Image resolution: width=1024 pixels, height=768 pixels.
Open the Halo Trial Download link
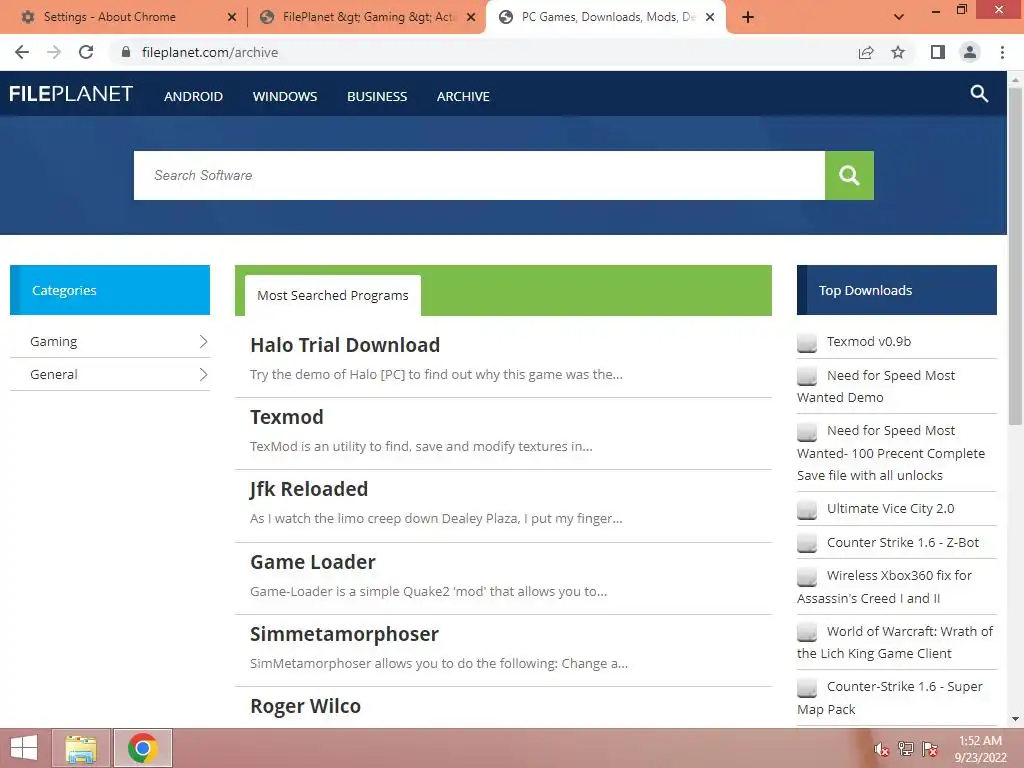pos(345,345)
